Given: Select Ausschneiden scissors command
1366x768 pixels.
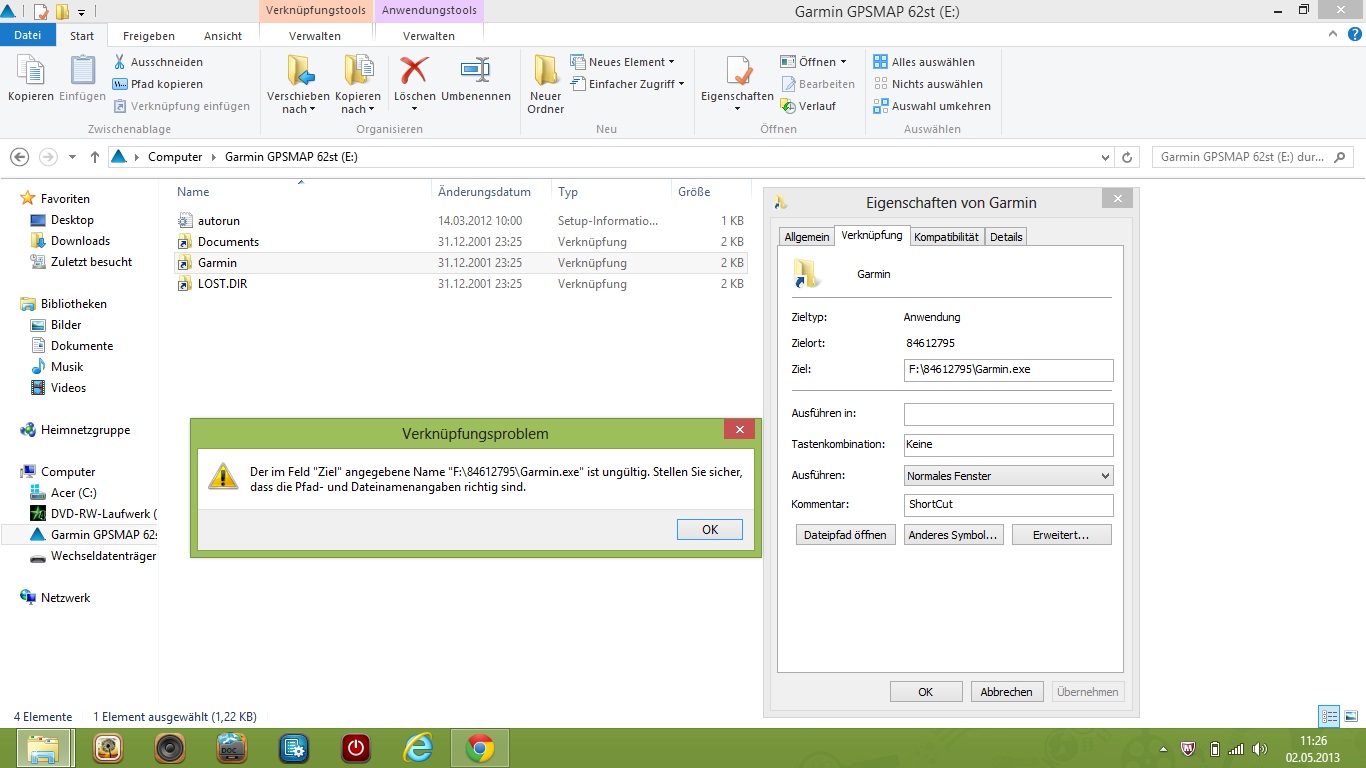Looking at the screenshot, I should coord(158,62).
